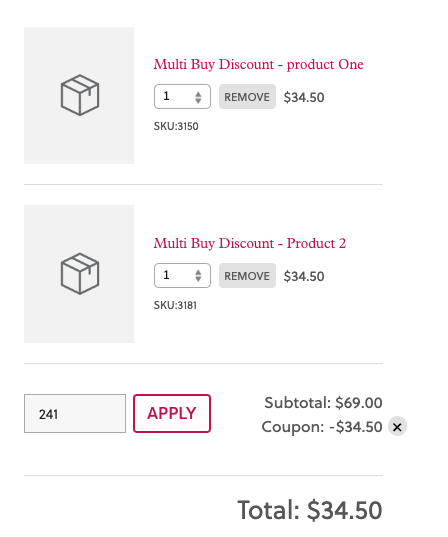Increase quantity of product One with up arrow

pos(198,94)
